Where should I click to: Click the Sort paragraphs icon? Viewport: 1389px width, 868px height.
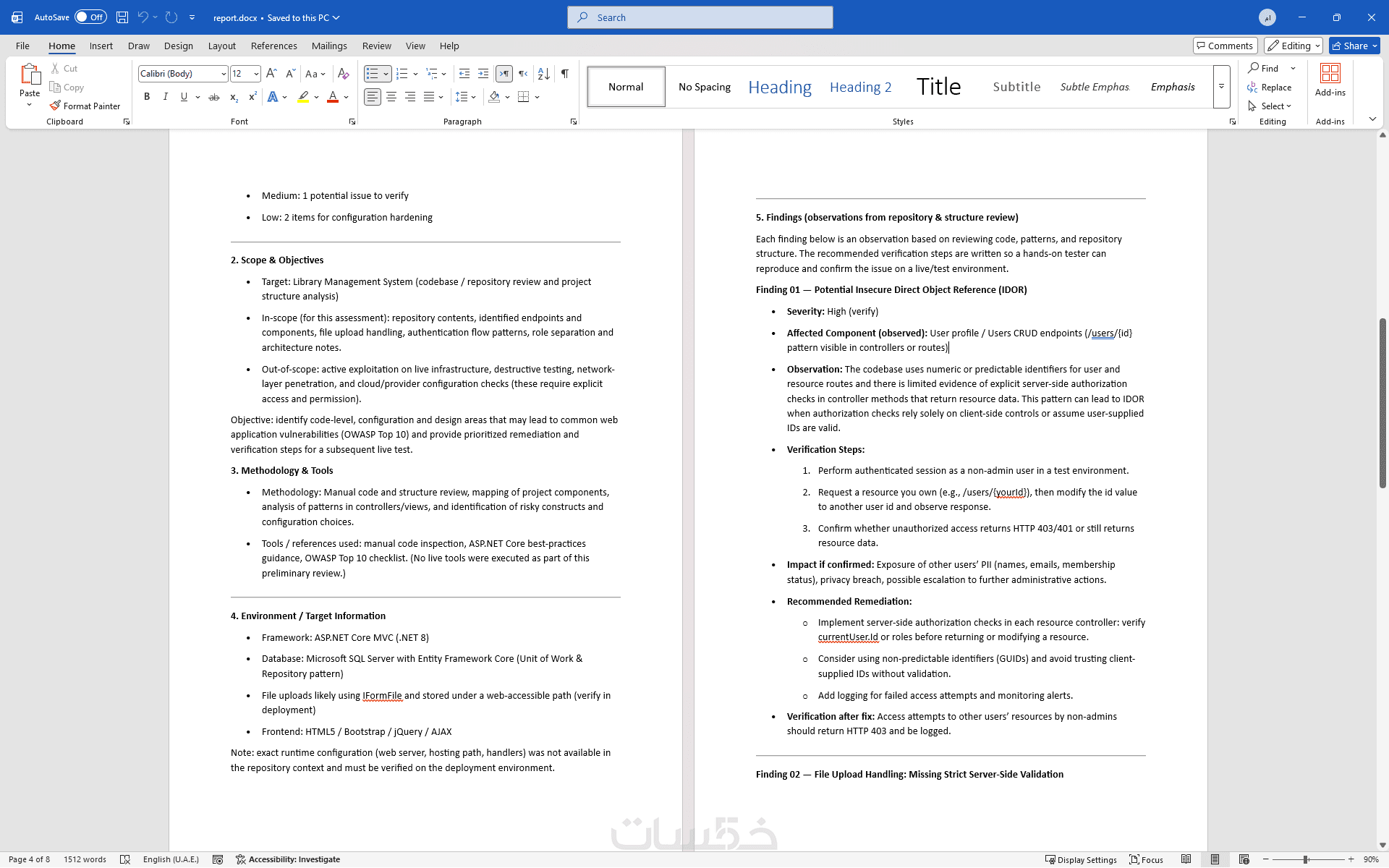tap(544, 74)
